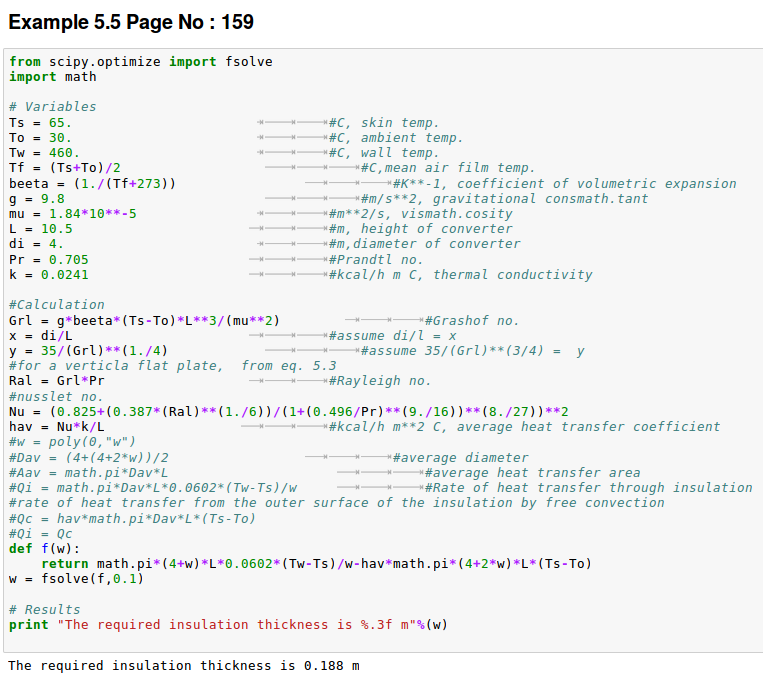The image size is (763, 677).
Task: Click the output text '0.188 m' result
Action: [331, 666]
